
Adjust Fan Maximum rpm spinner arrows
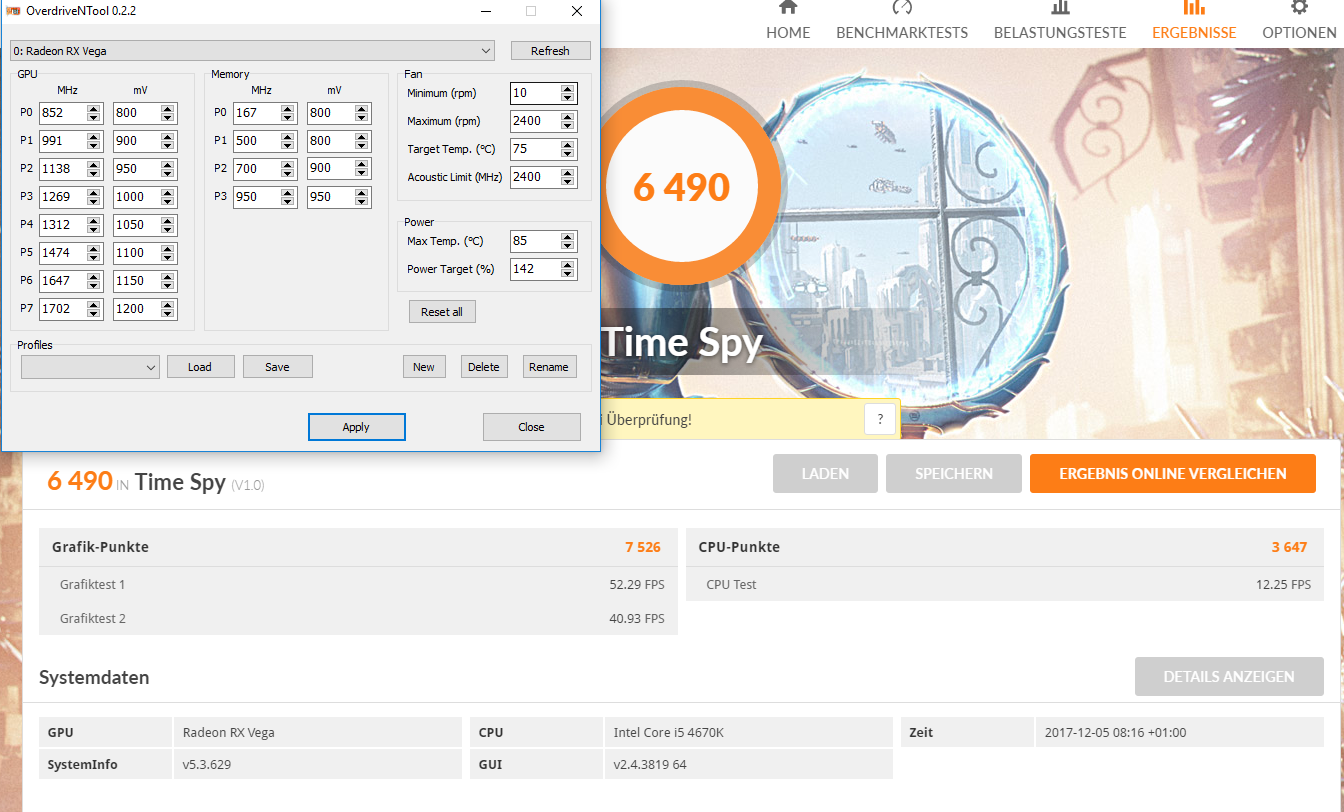568,121
